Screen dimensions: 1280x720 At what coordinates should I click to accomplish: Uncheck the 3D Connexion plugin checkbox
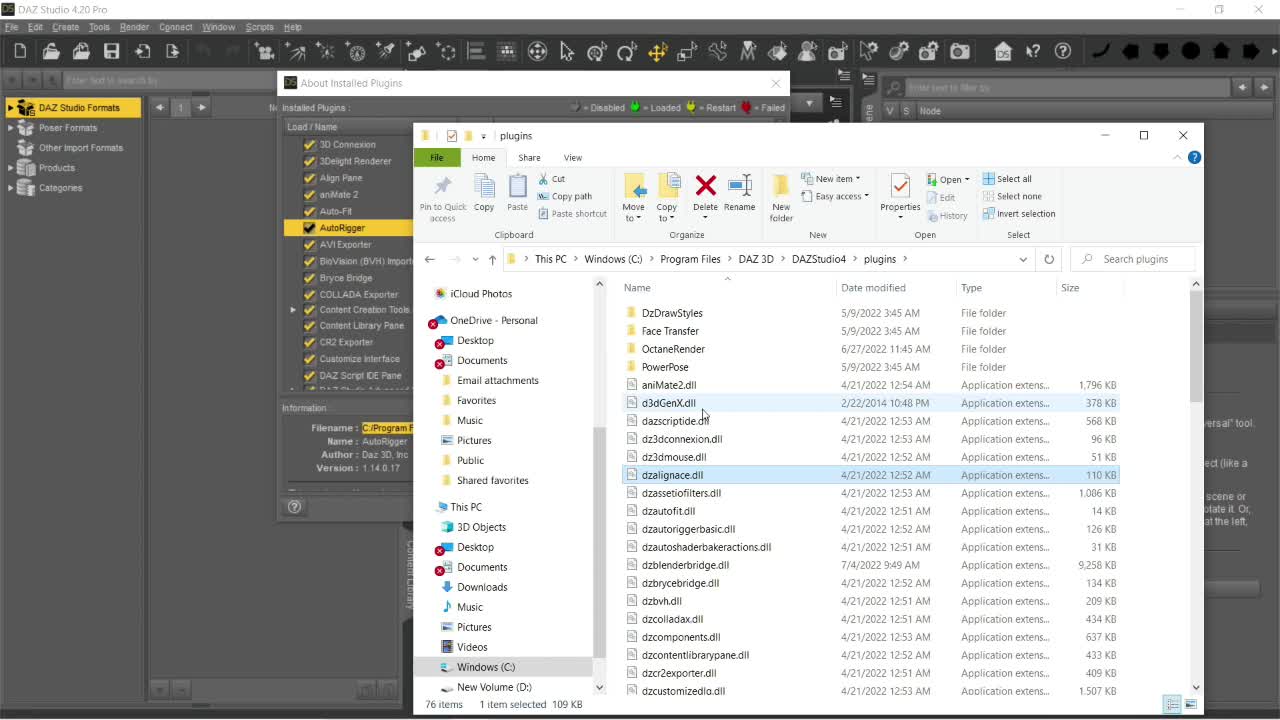pos(309,144)
